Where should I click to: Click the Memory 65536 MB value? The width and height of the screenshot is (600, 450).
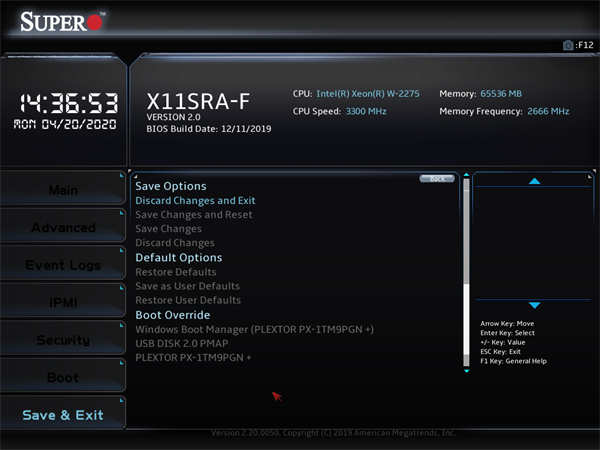click(501, 94)
